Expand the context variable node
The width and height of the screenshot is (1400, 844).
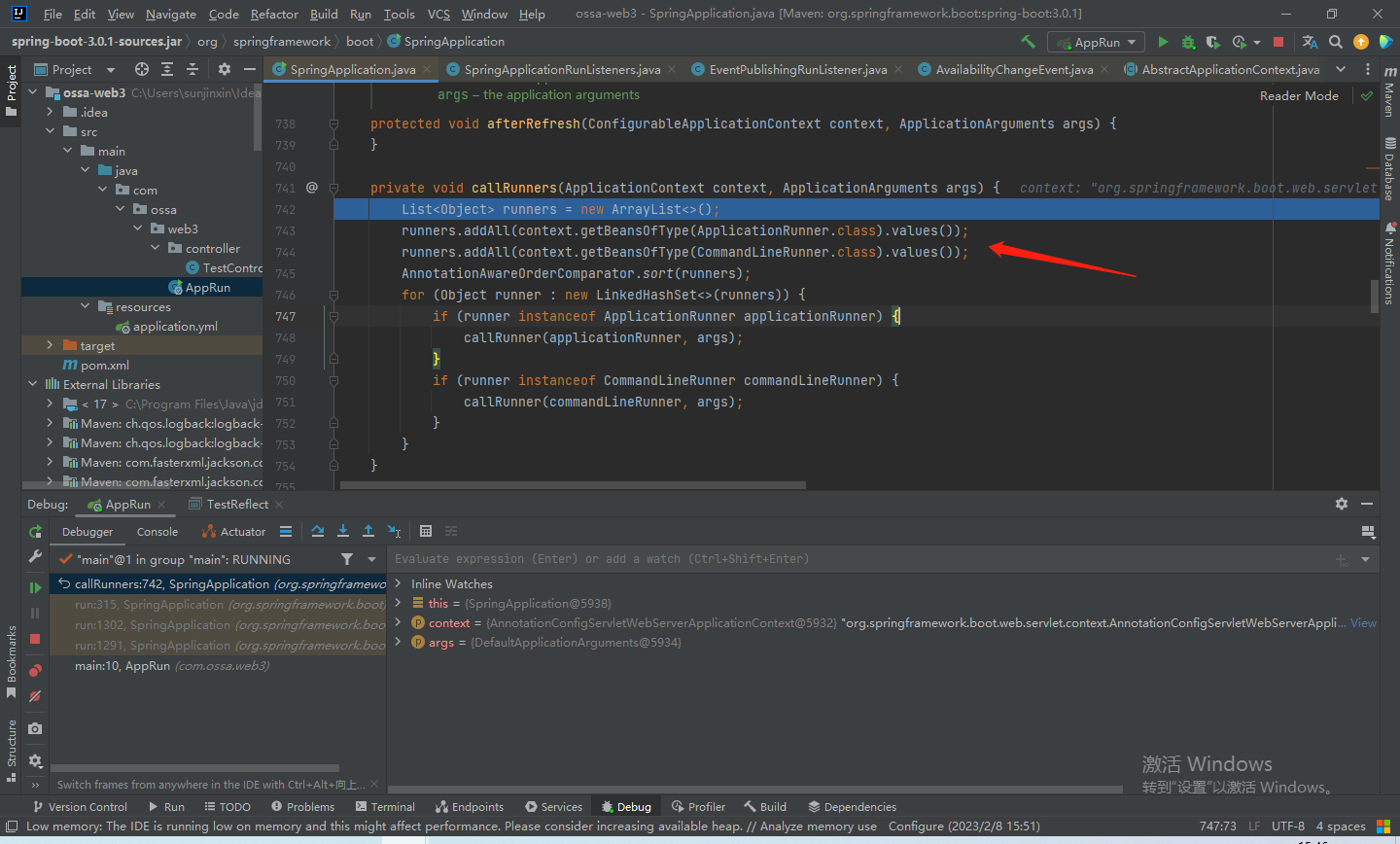398,622
